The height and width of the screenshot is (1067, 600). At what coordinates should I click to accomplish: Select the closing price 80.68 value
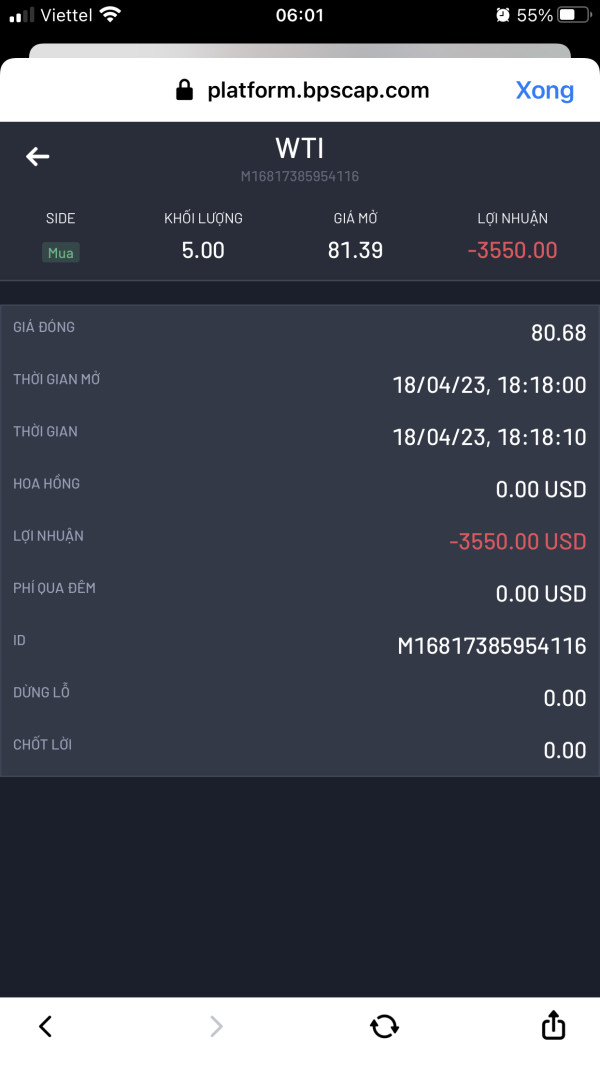[558, 333]
